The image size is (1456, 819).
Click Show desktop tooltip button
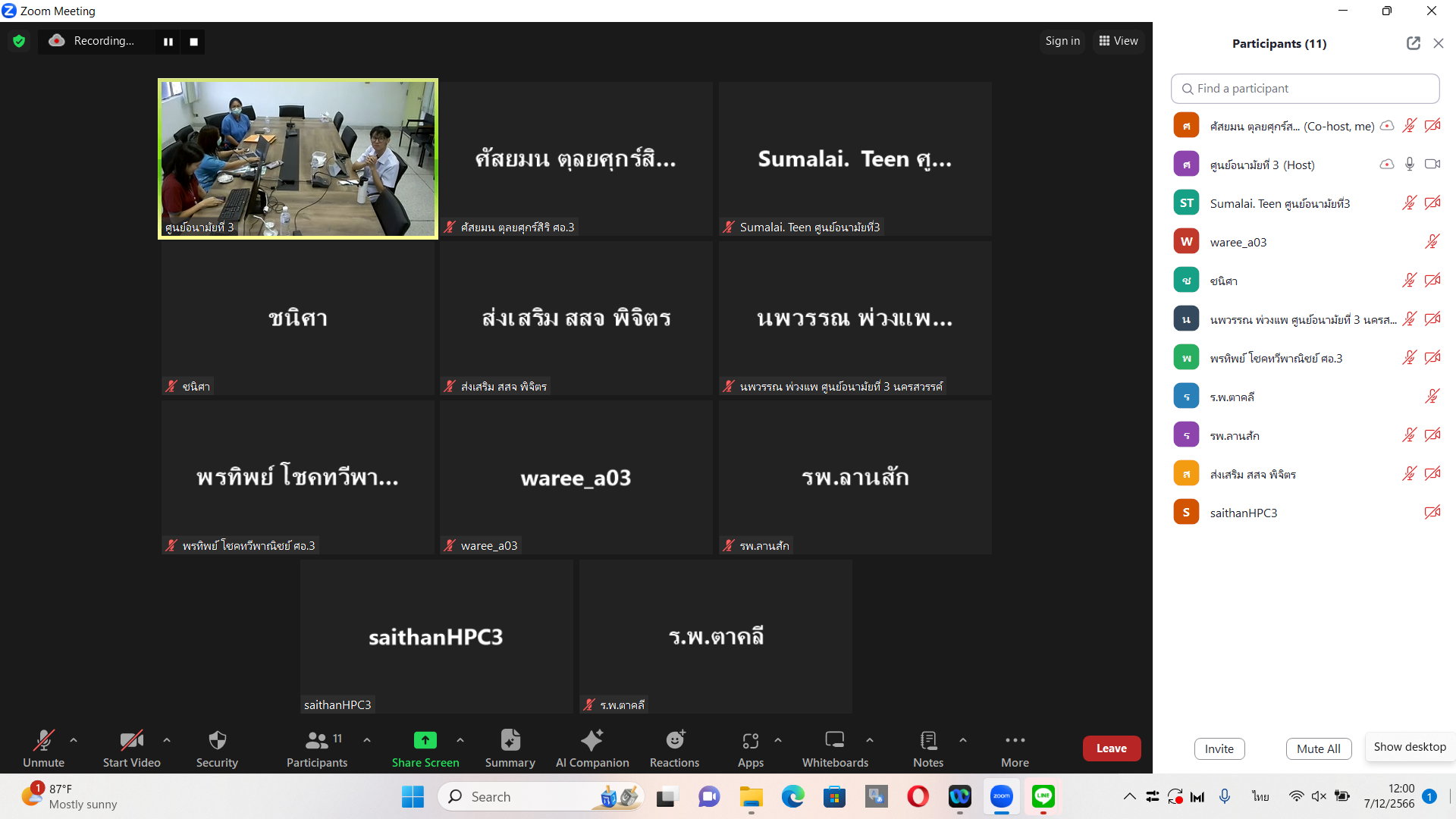pos(1410,747)
